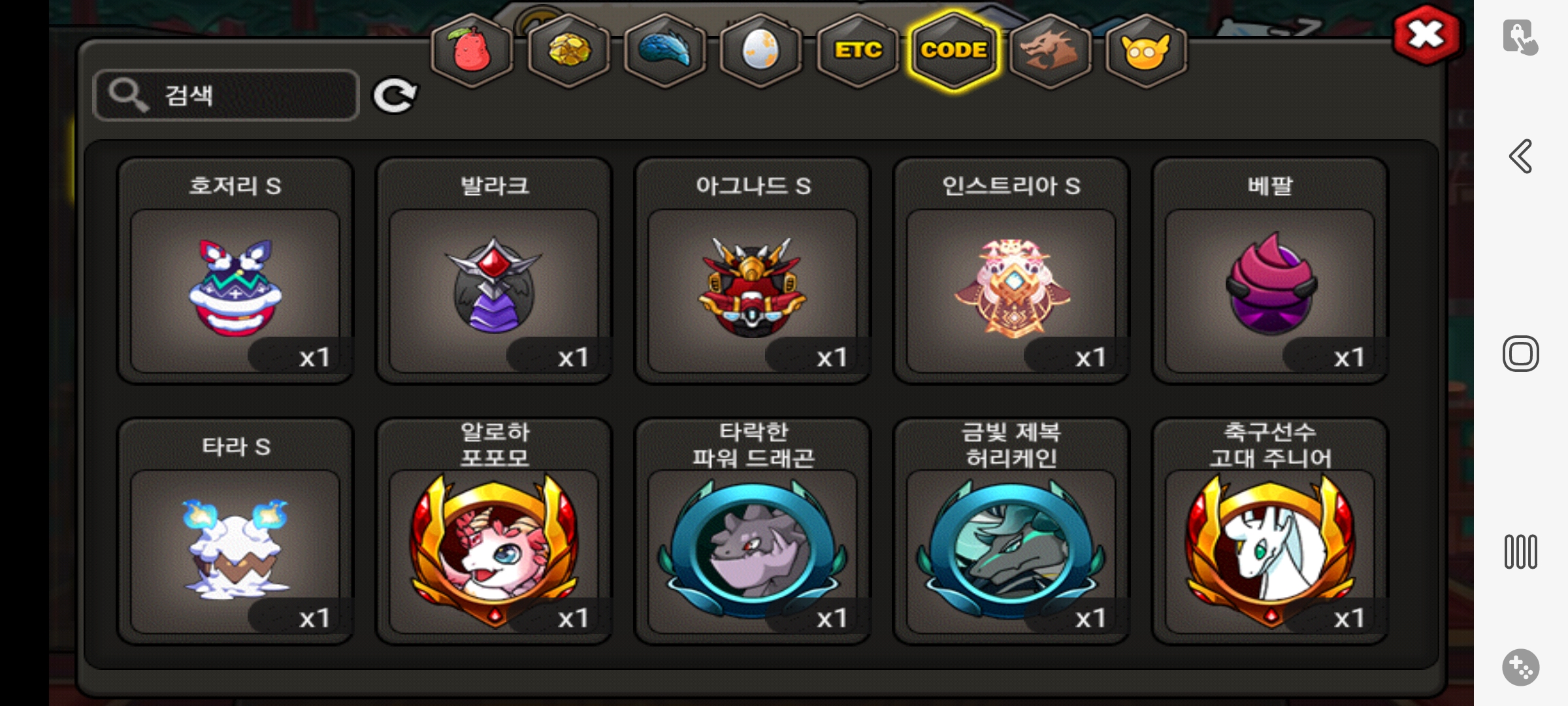The image size is (1568, 706).
Task: Pick the 아그나드 S egg item
Action: click(x=753, y=271)
